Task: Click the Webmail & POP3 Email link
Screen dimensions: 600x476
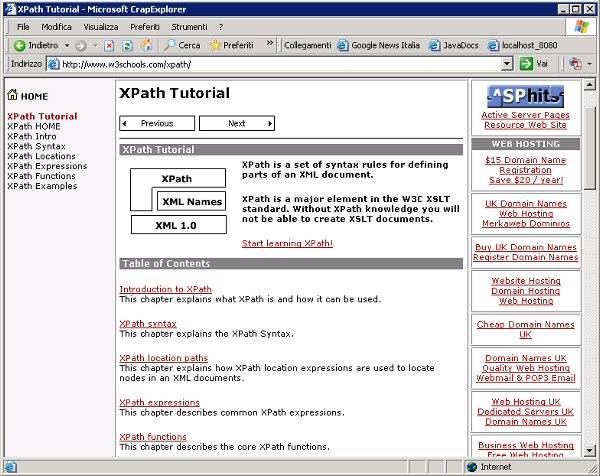Action: point(526,378)
